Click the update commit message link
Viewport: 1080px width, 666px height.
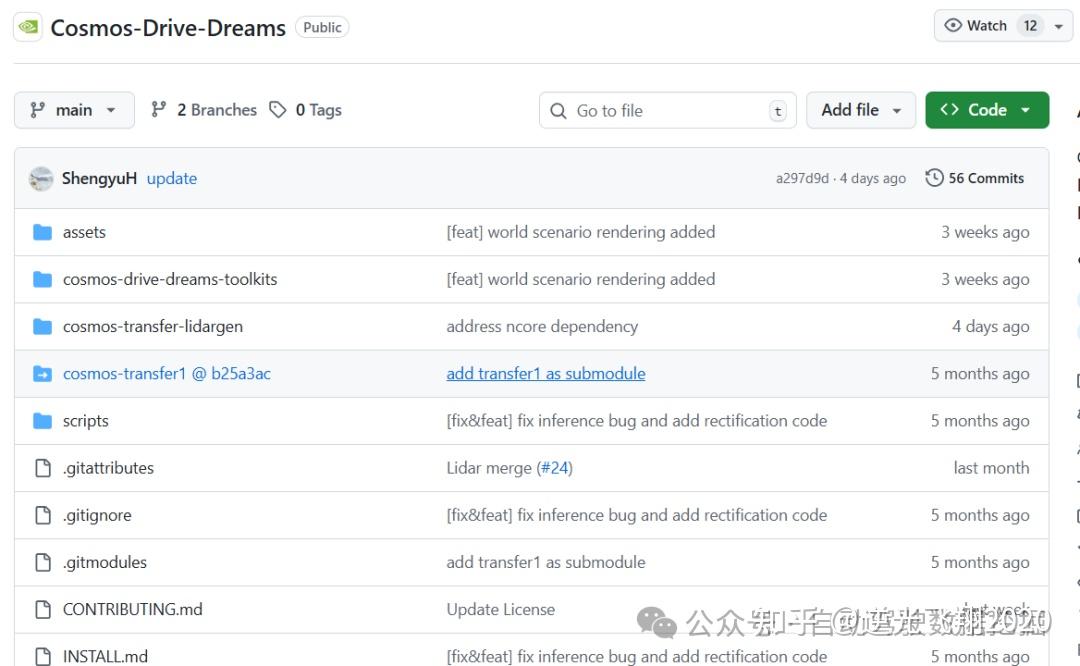[171, 177]
